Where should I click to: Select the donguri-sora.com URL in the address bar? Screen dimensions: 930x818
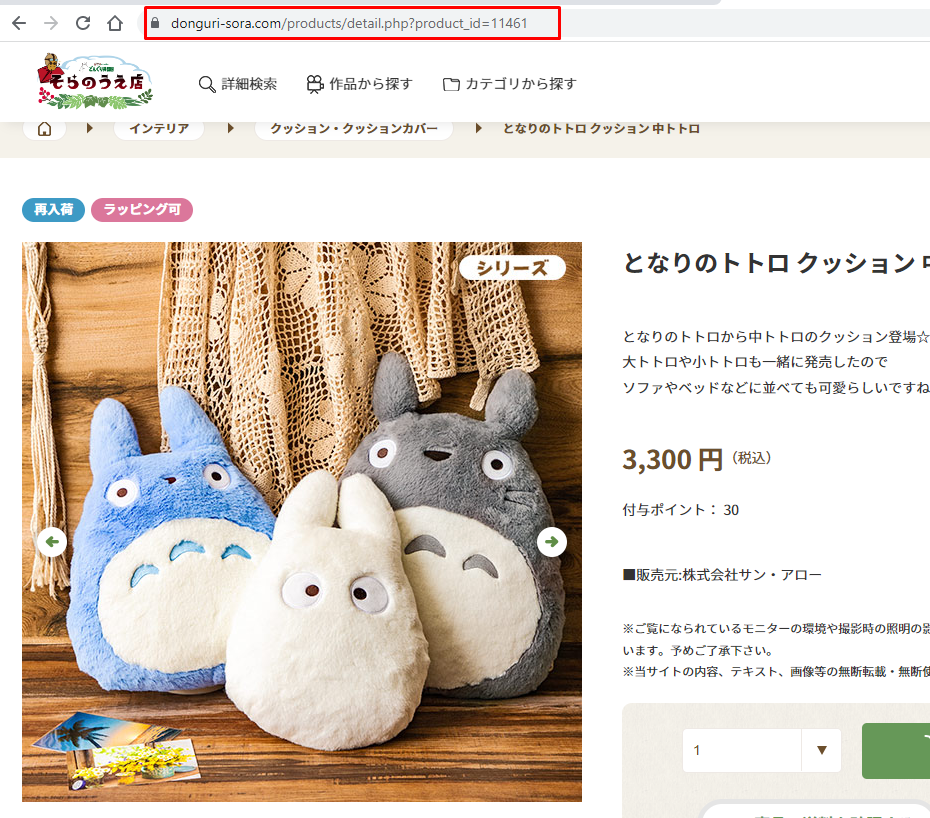(349, 23)
